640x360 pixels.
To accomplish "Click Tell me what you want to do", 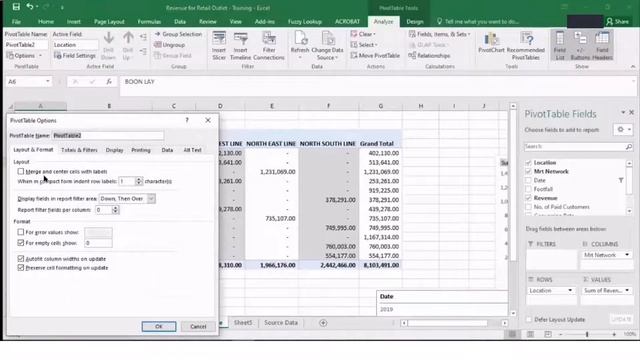I will (478, 22).
